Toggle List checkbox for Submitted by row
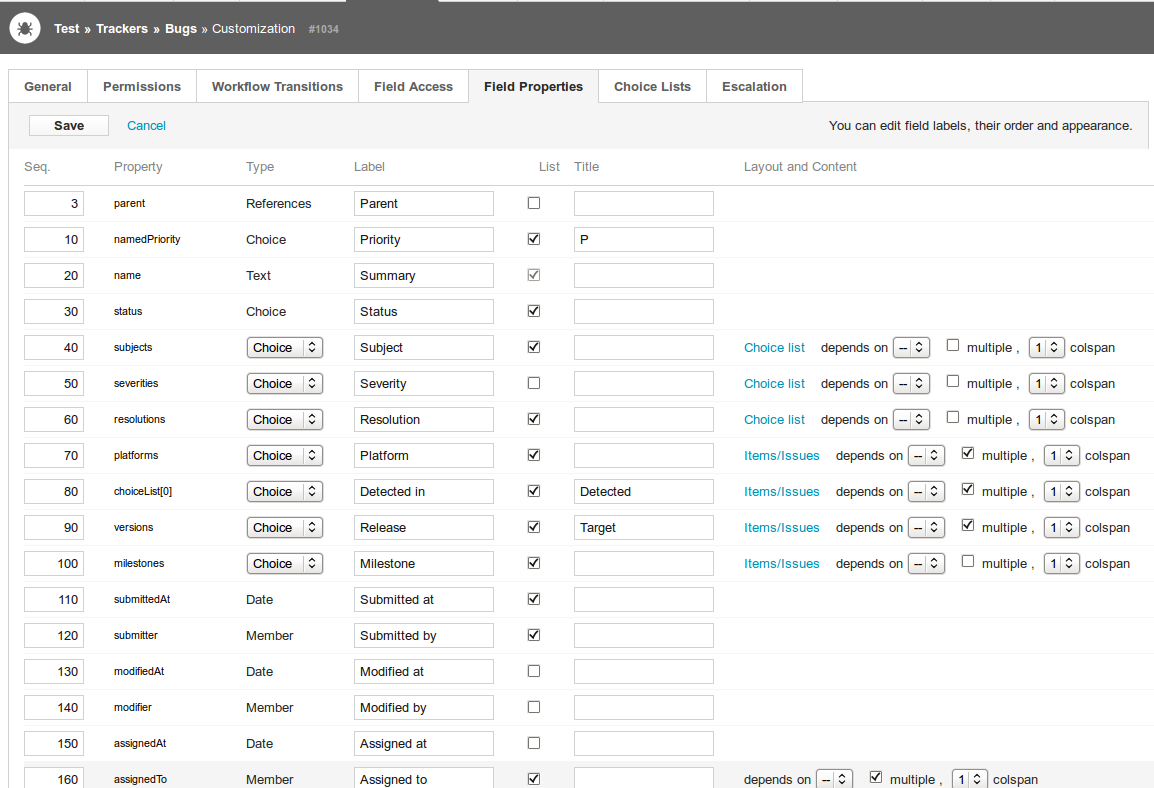This screenshot has width=1154, height=788. [x=534, y=635]
